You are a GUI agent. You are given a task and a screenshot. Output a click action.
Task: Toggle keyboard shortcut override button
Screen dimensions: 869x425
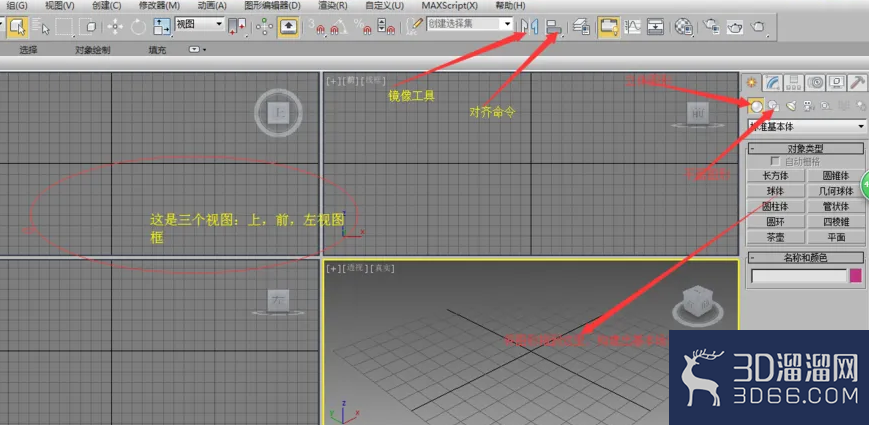289,26
